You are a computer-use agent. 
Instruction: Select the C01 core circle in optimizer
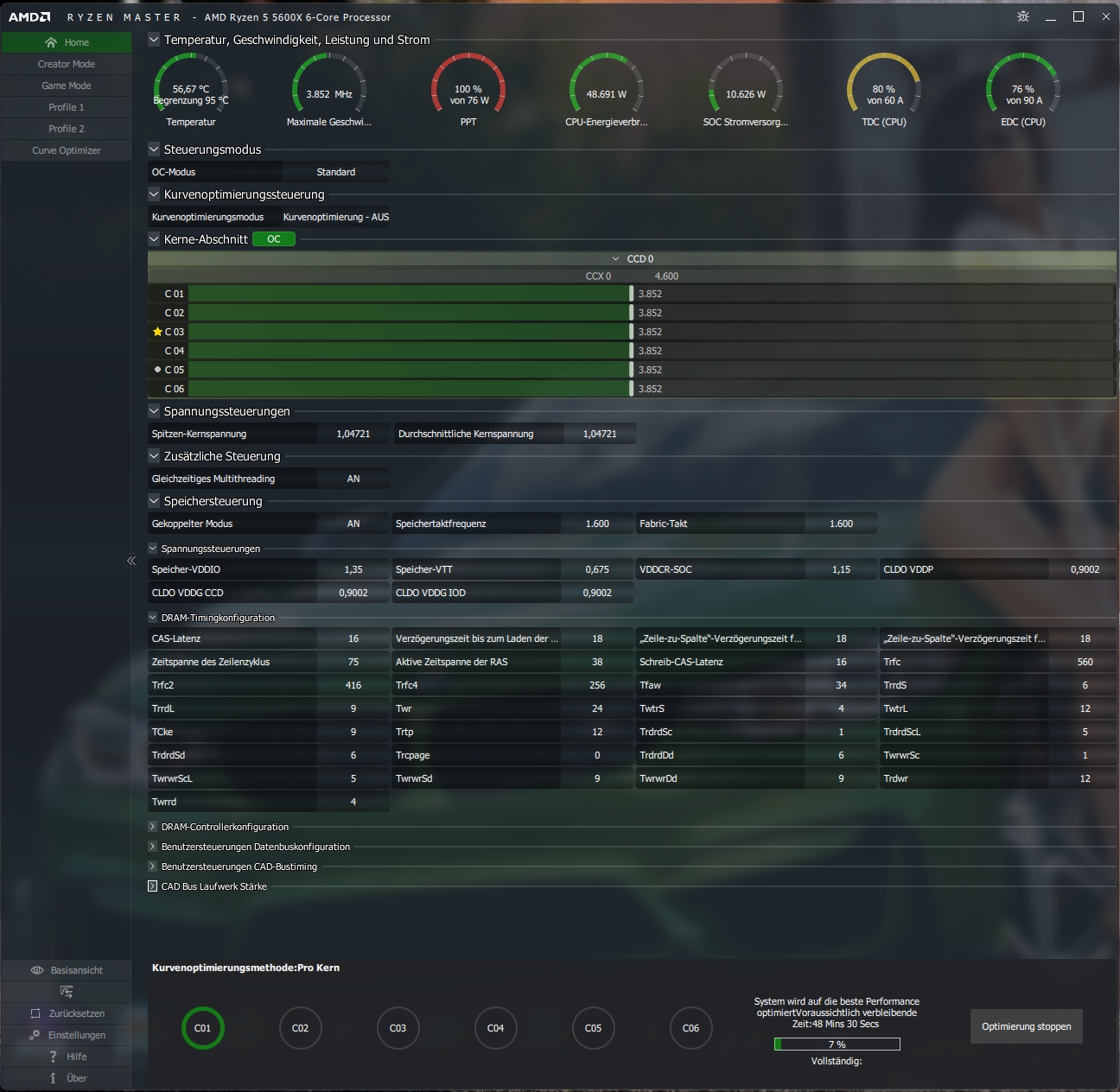pyautogui.click(x=202, y=1028)
